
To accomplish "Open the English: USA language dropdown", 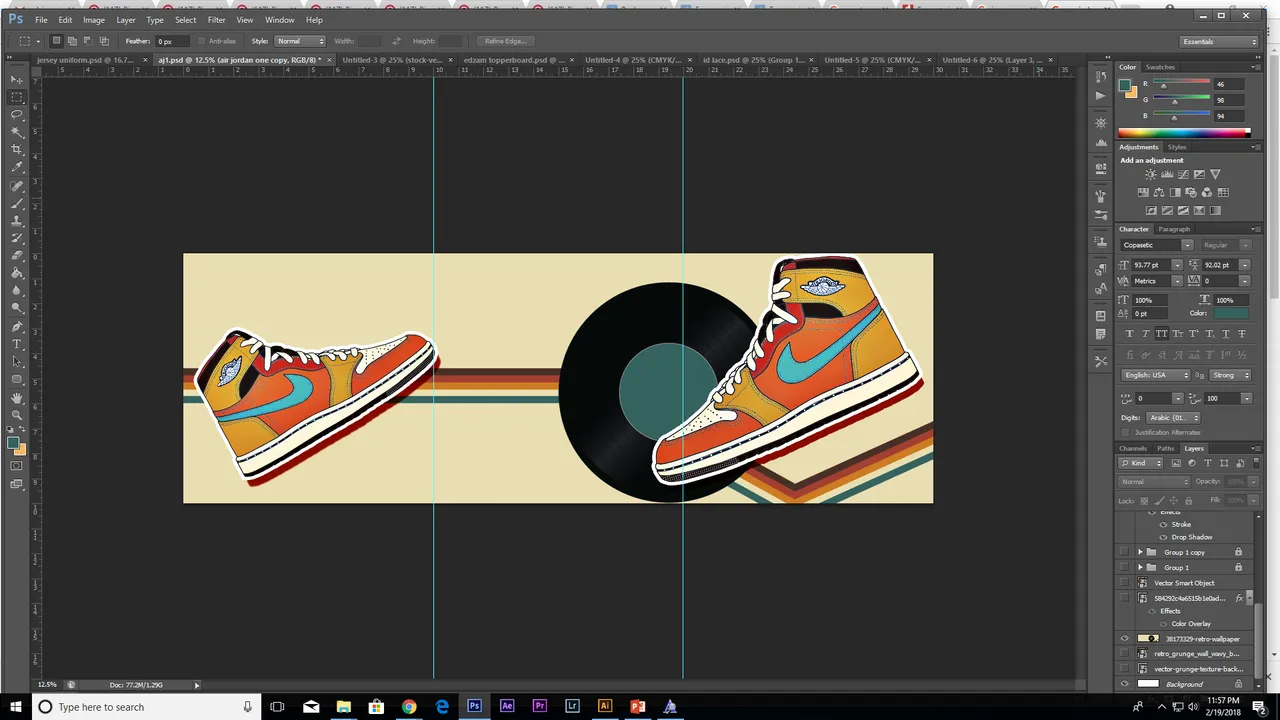I will click(x=1155, y=375).
